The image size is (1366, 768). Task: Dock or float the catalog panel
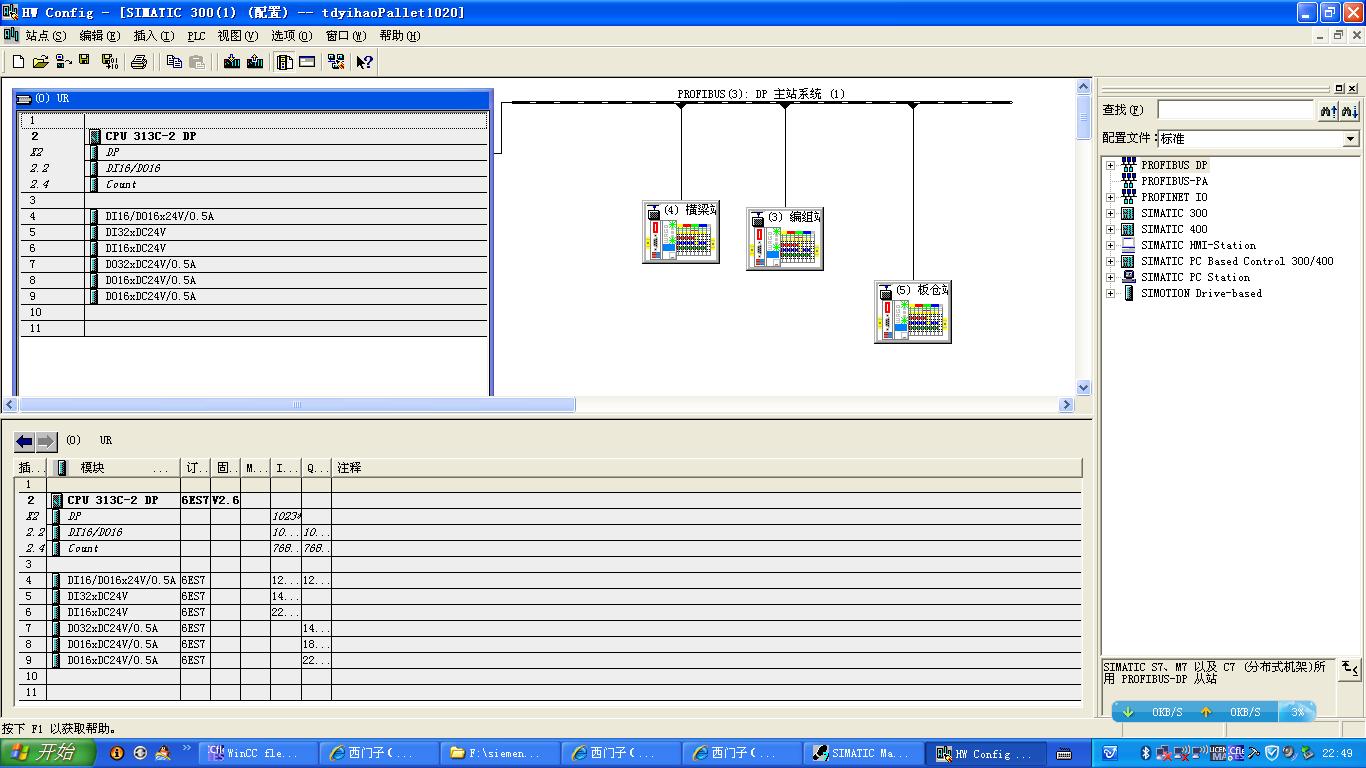[x=1340, y=88]
